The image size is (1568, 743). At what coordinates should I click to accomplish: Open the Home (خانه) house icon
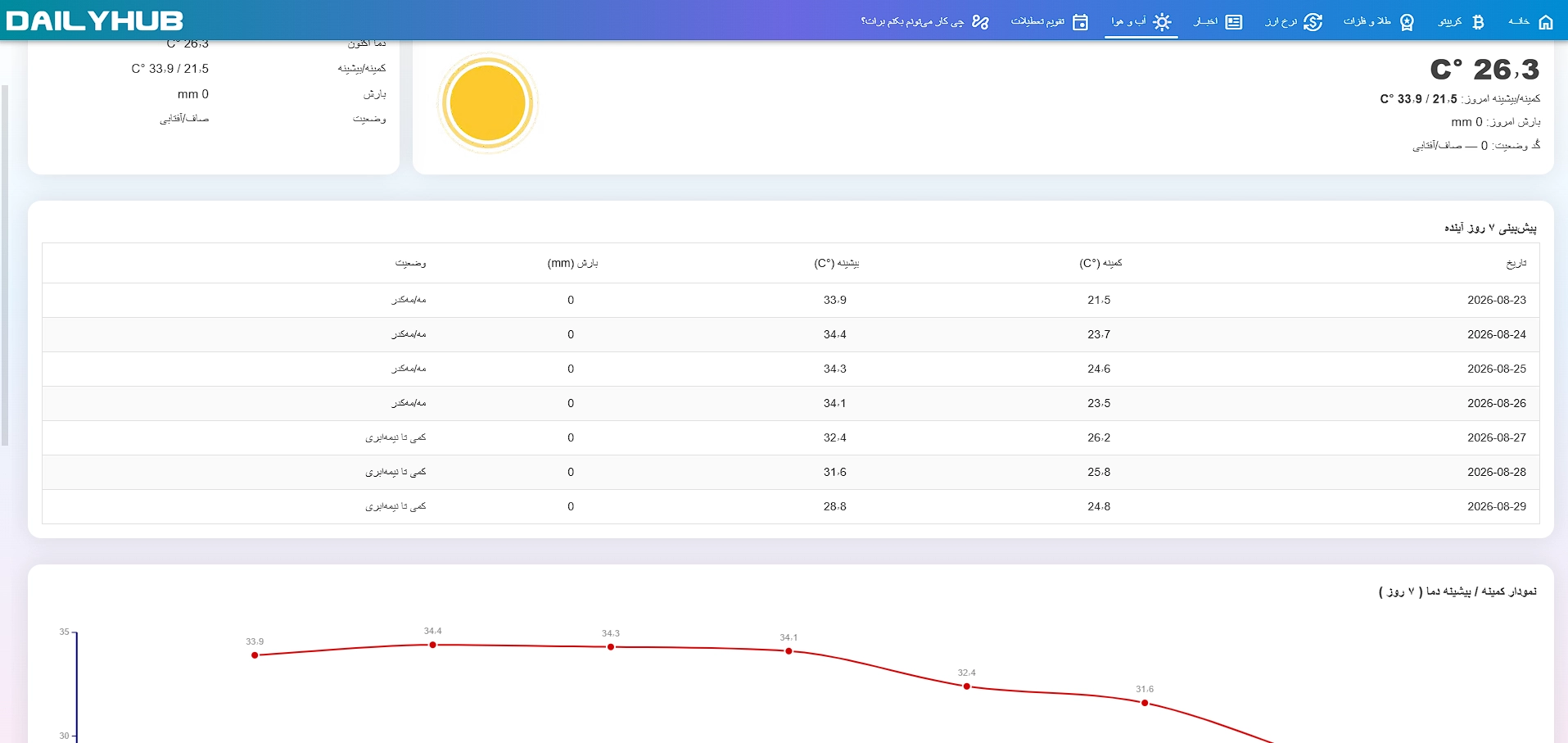click(1545, 22)
